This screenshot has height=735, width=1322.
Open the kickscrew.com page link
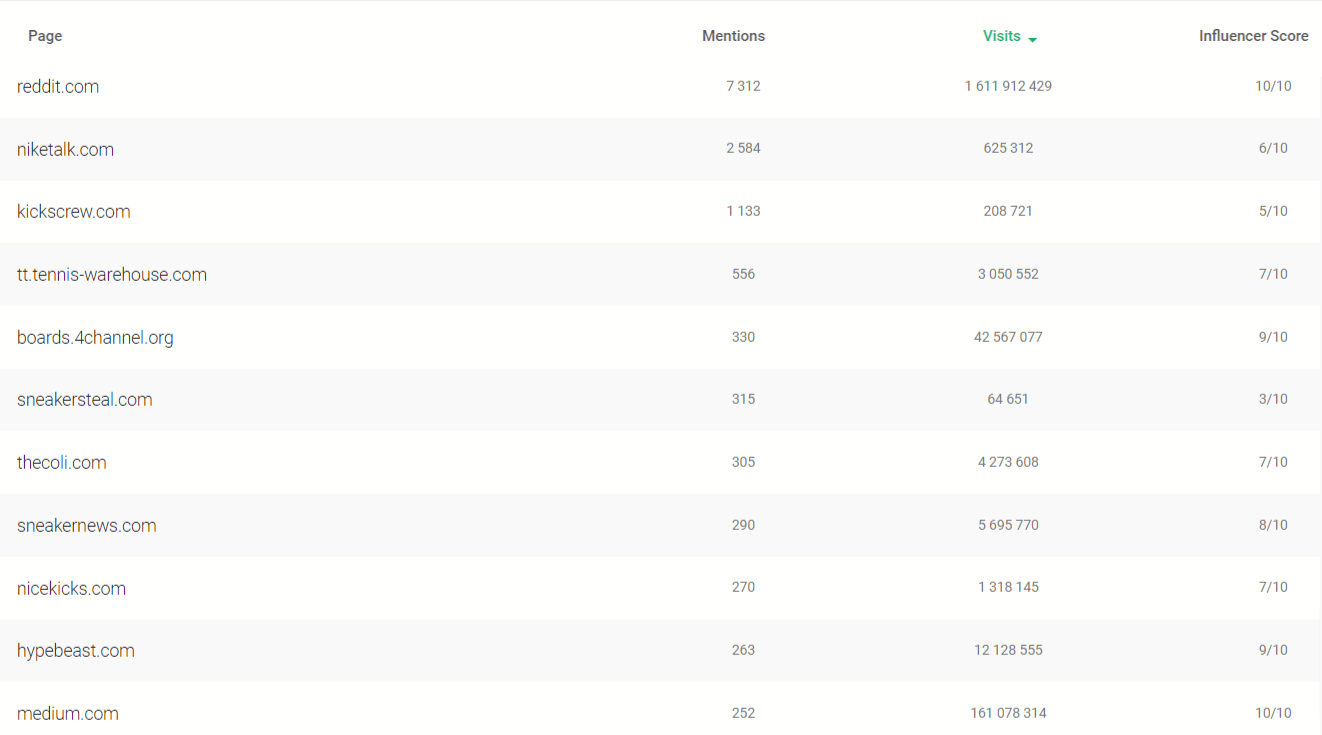[x=74, y=212]
